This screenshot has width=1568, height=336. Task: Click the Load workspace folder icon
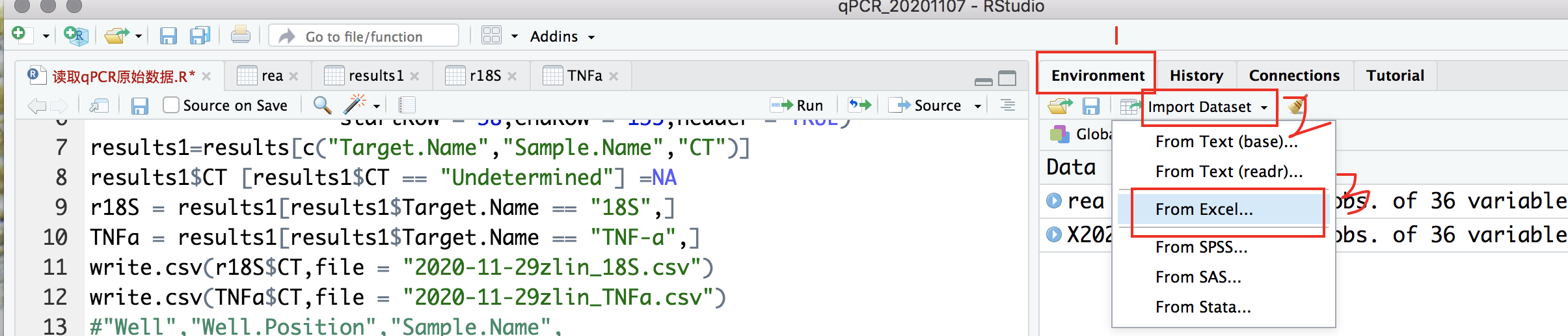point(1061,105)
